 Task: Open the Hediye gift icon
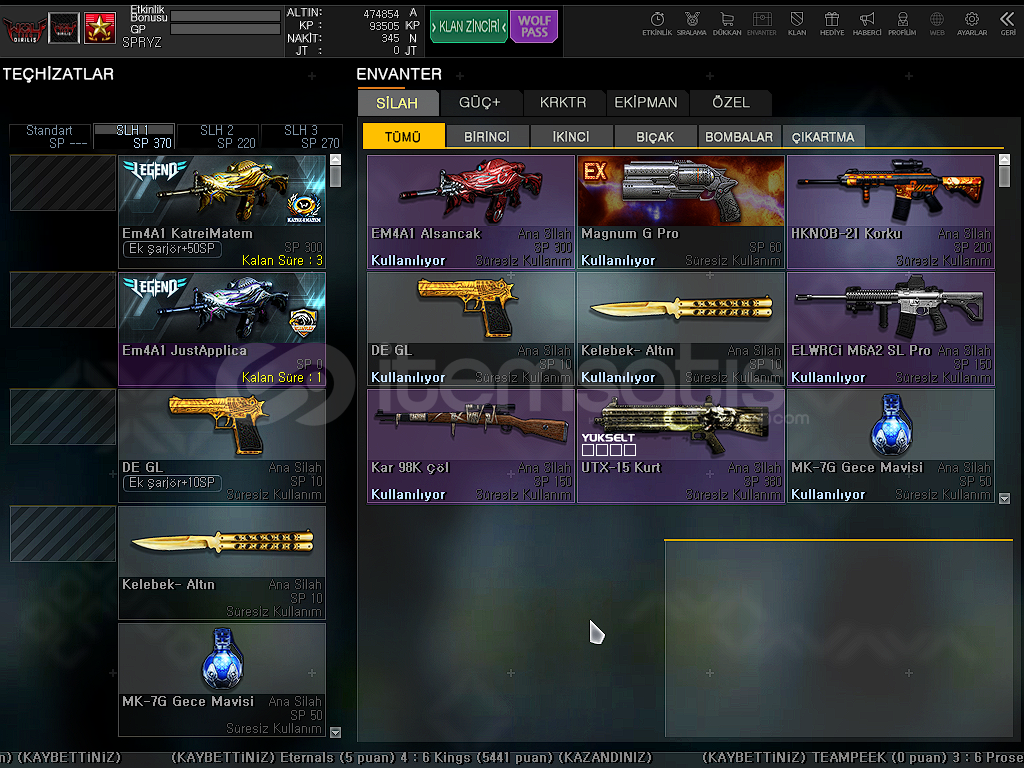[x=831, y=24]
